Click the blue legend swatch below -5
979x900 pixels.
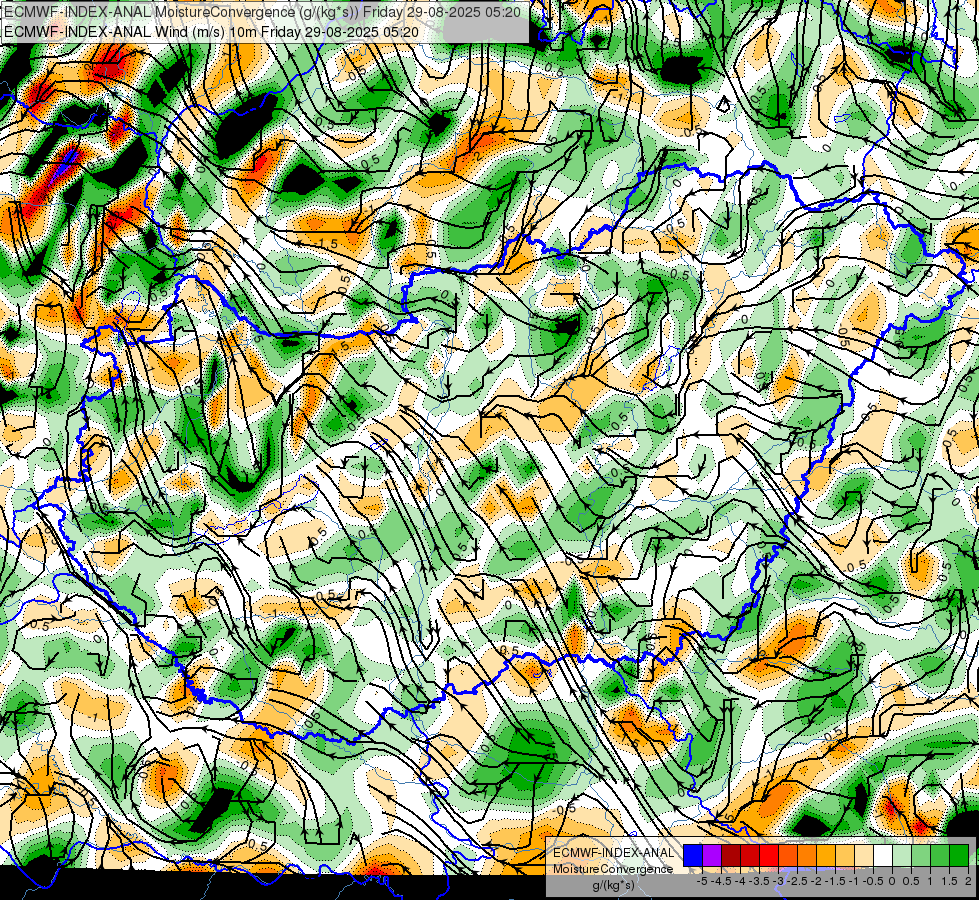(692, 855)
